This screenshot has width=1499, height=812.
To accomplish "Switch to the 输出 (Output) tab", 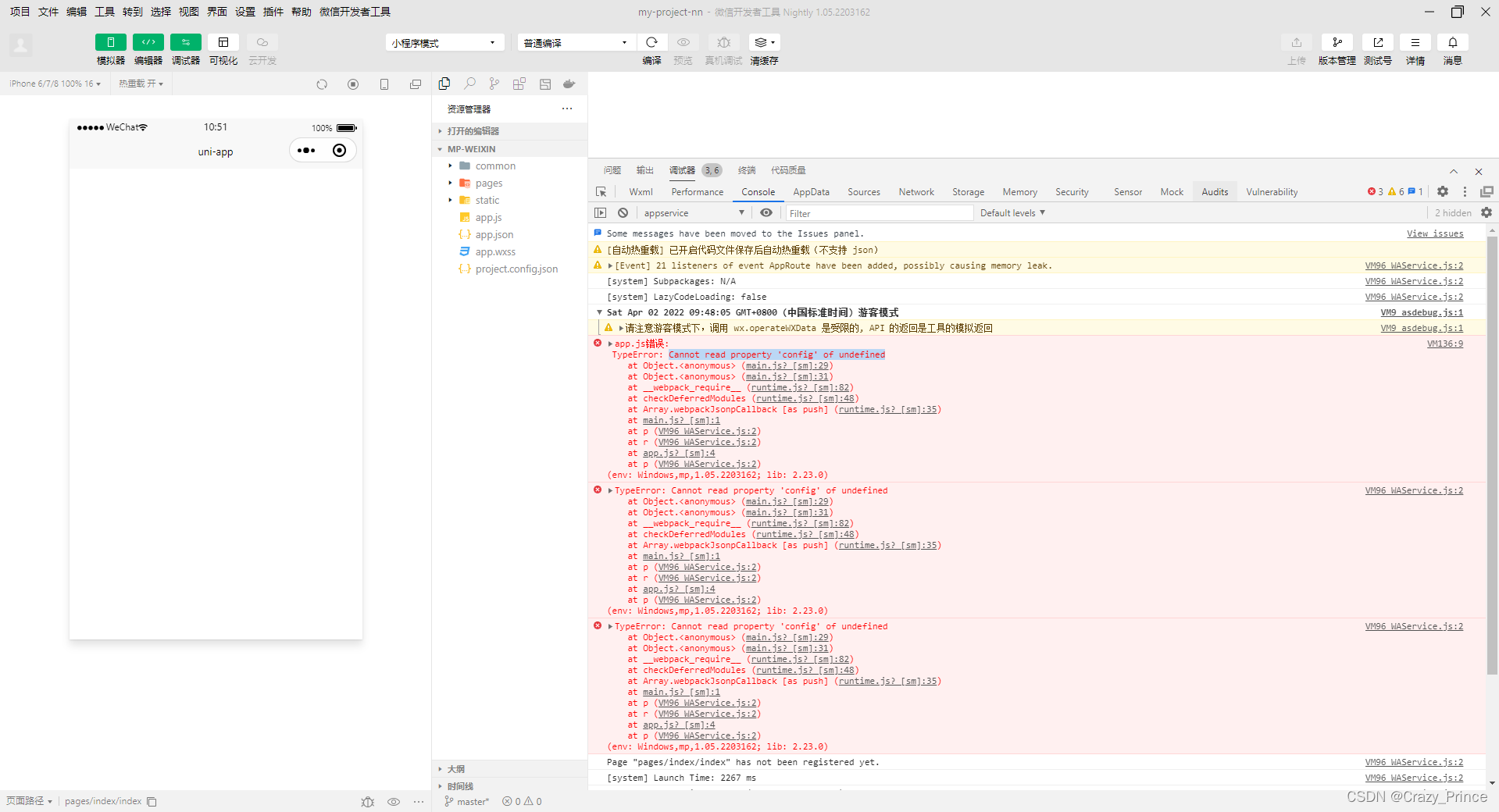I will point(645,170).
